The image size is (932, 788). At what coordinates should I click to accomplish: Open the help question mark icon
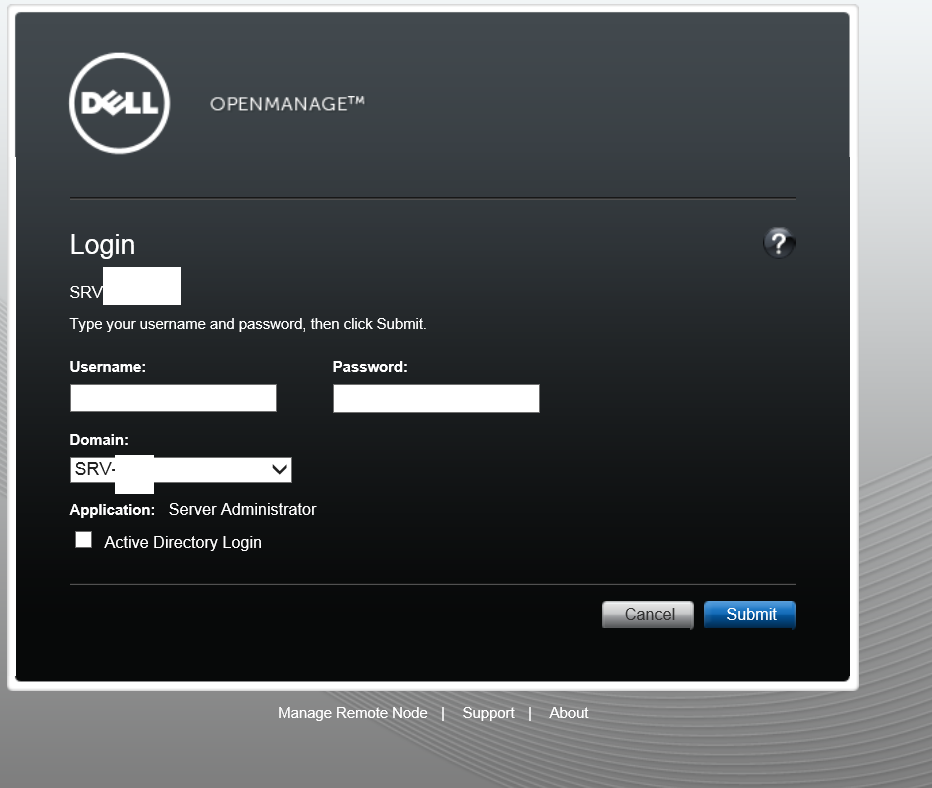pos(779,243)
